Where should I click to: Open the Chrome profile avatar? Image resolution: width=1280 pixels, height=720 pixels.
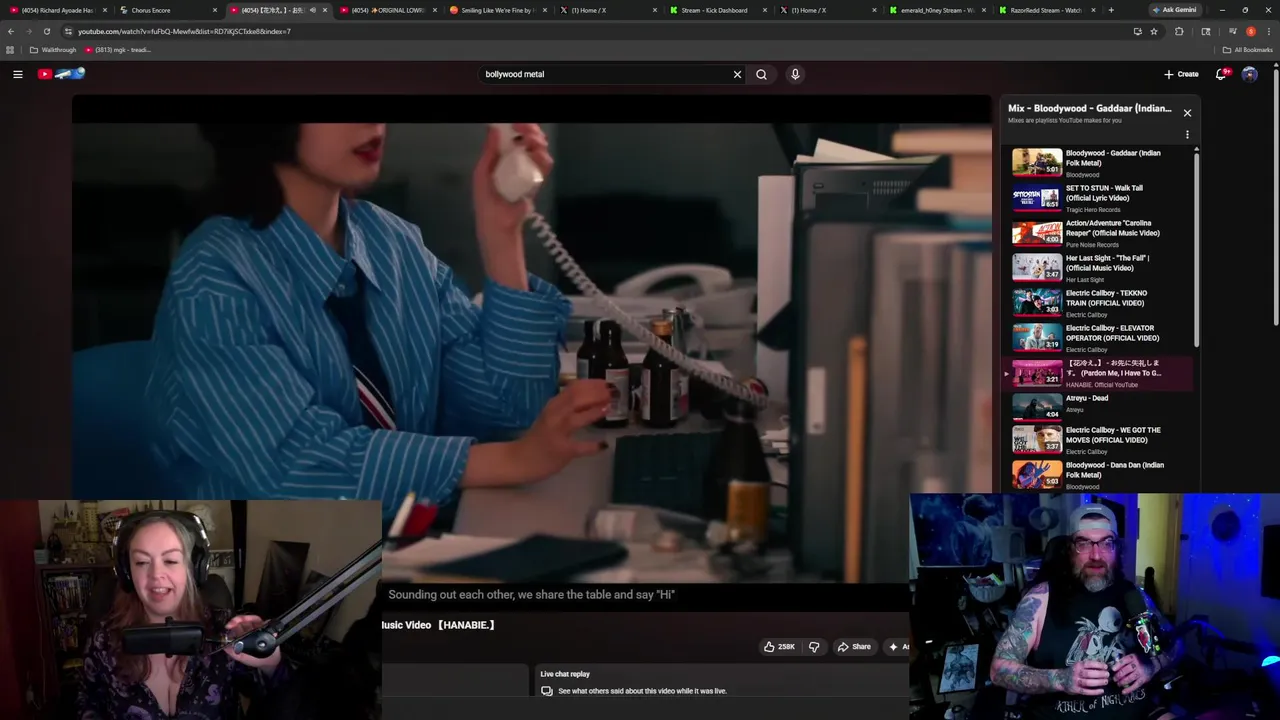(x=1250, y=31)
